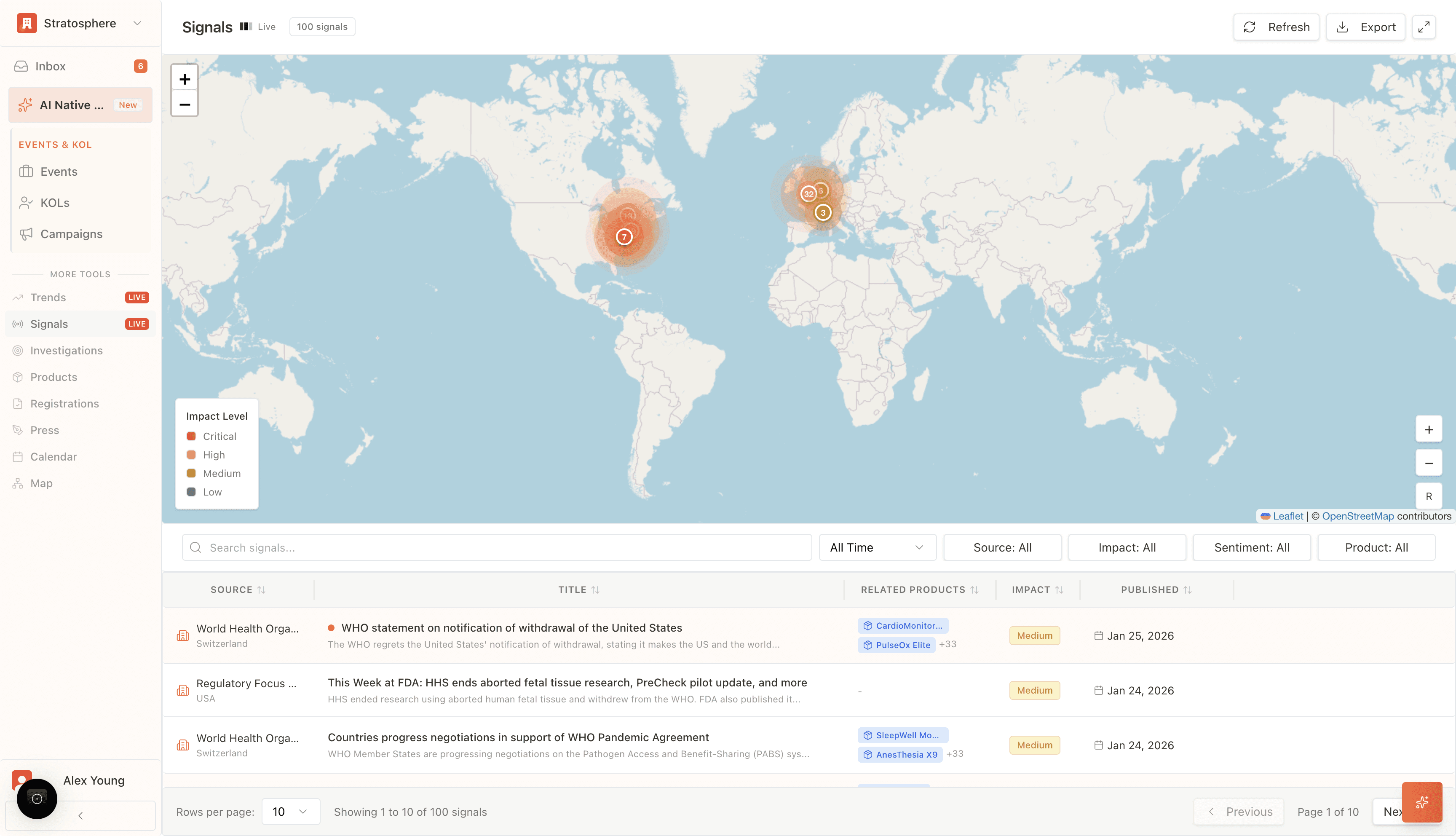Open Investigations in the sidebar
This screenshot has height=836, width=1456.
tap(66, 350)
